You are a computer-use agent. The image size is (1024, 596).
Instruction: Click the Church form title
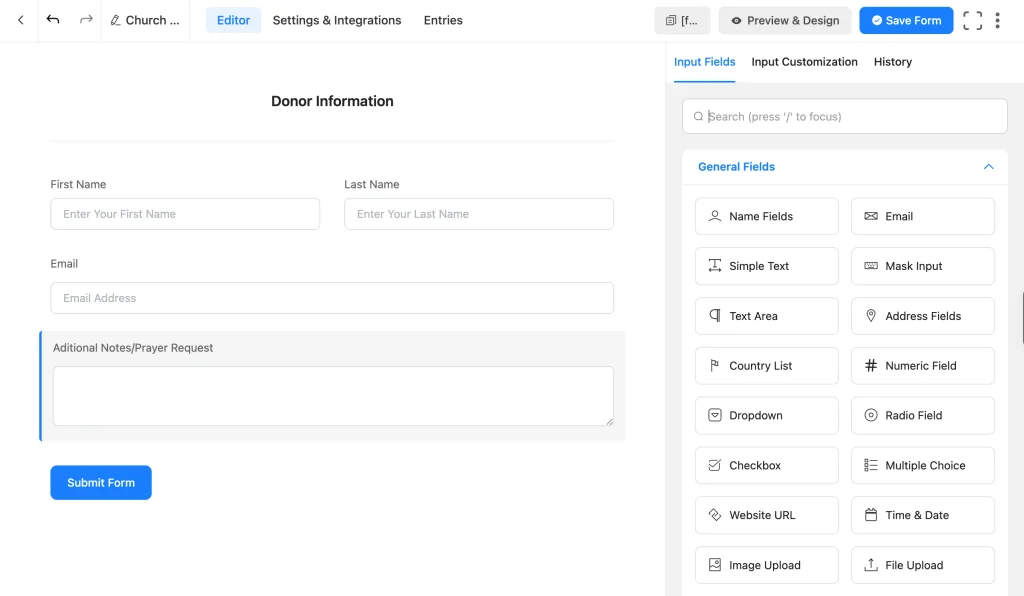pos(152,20)
